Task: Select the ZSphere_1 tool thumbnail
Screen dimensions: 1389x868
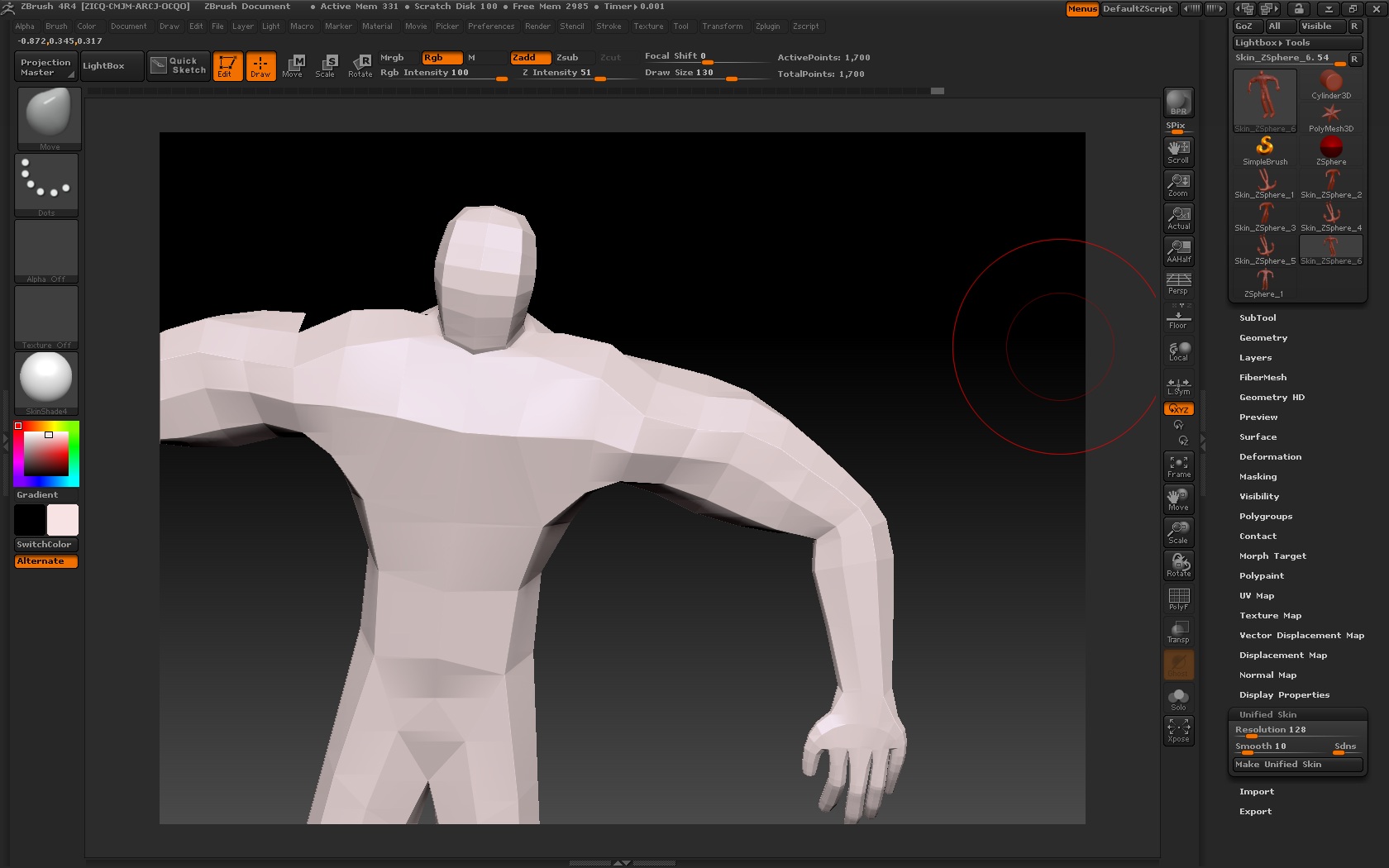Action: click(1265, 283)
